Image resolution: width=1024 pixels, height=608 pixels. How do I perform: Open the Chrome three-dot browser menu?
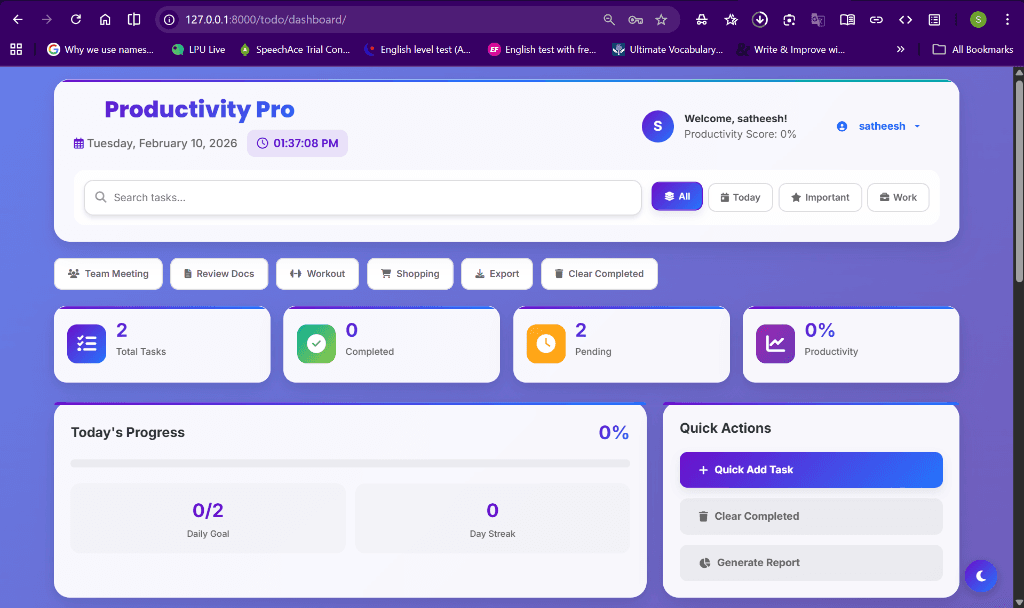tap(1009, 19)
